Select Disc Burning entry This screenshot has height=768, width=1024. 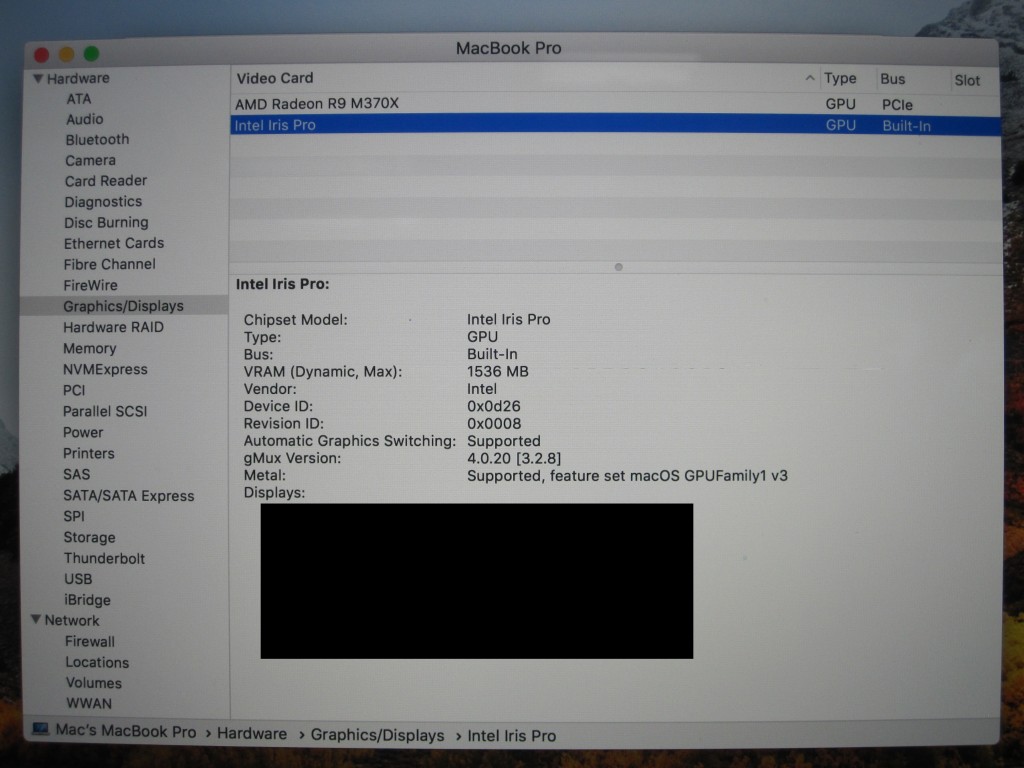tap(106, 222)
